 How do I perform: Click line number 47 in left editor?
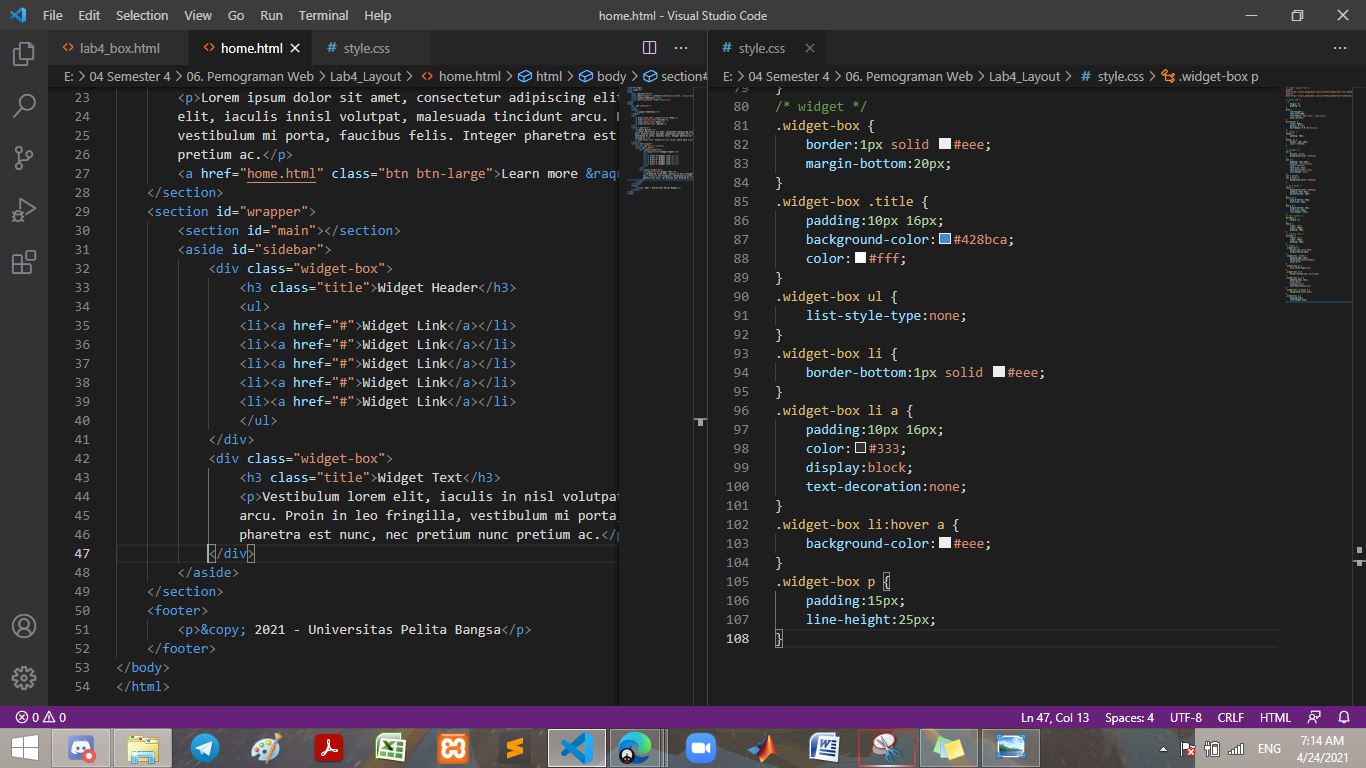point(81,553)
